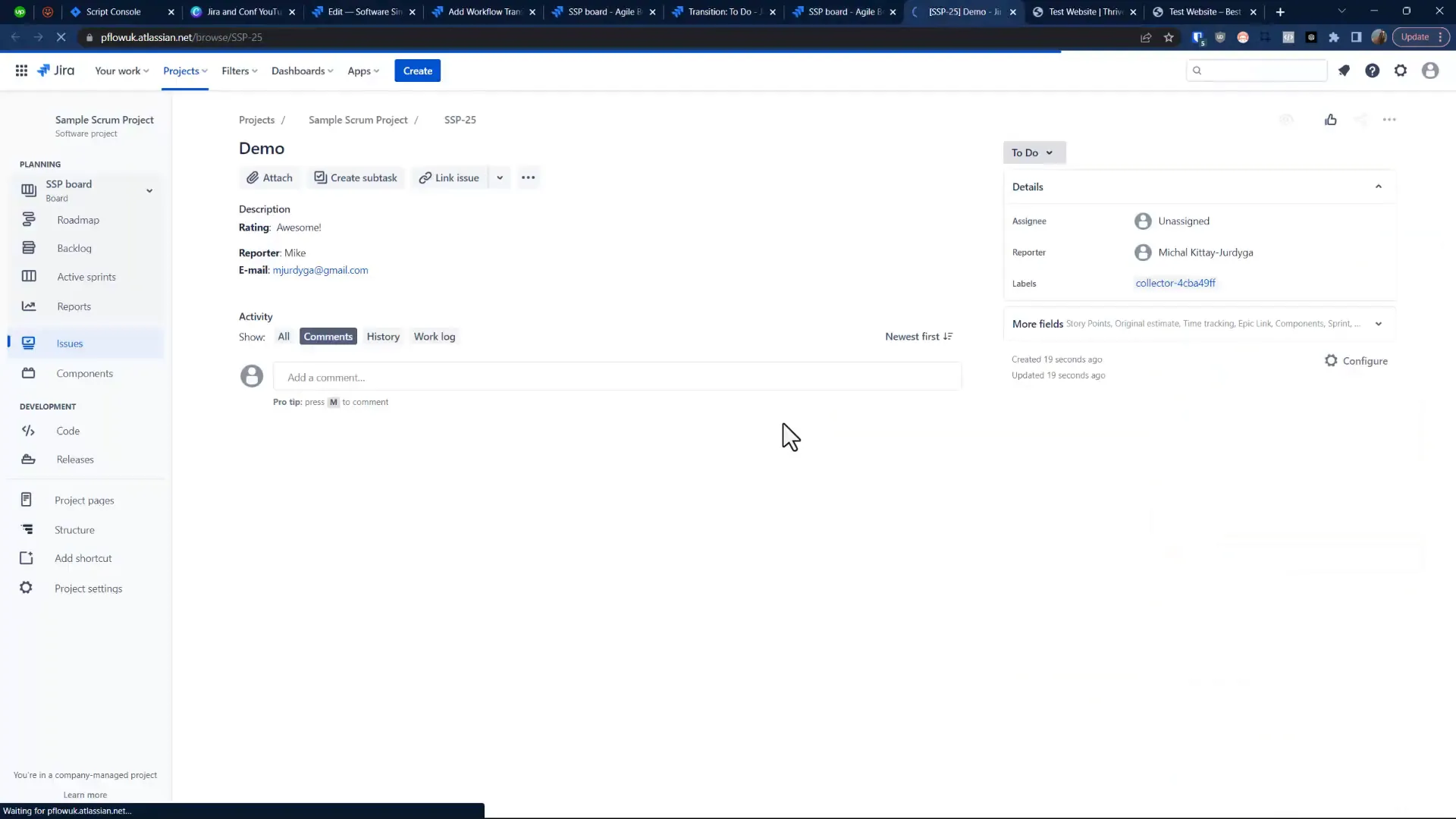Click the Project settings gear icon
The width and height of the screenshot is (1456, 819).
27,588
